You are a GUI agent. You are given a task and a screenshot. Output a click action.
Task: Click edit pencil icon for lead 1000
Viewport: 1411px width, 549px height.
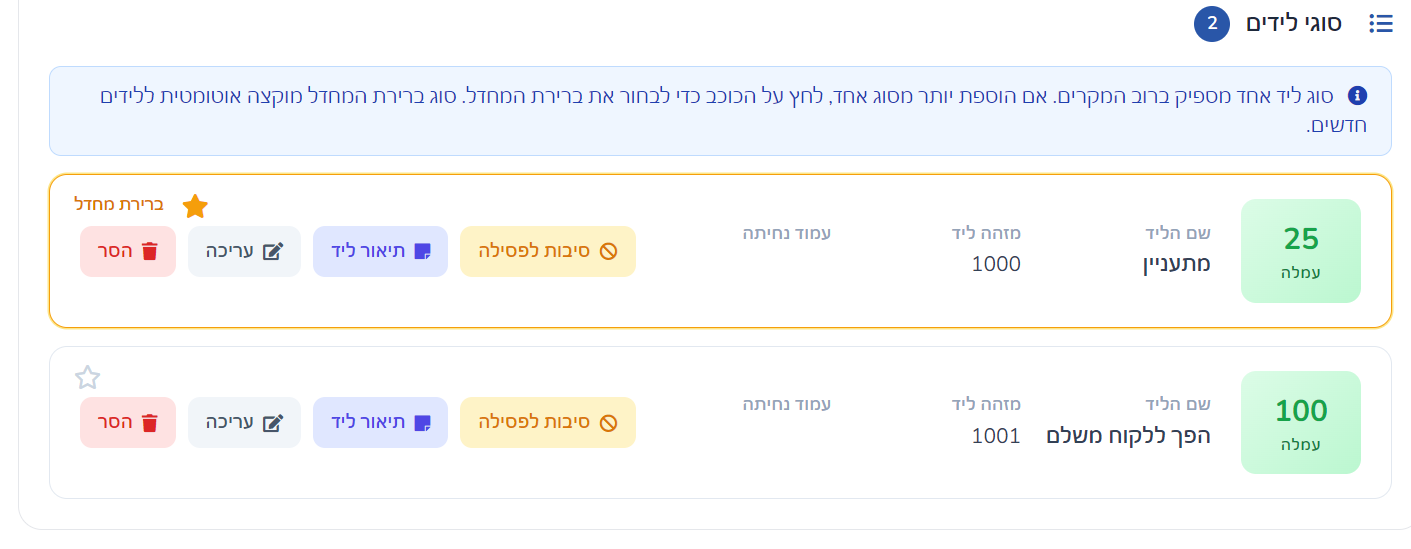coord(272,251)
